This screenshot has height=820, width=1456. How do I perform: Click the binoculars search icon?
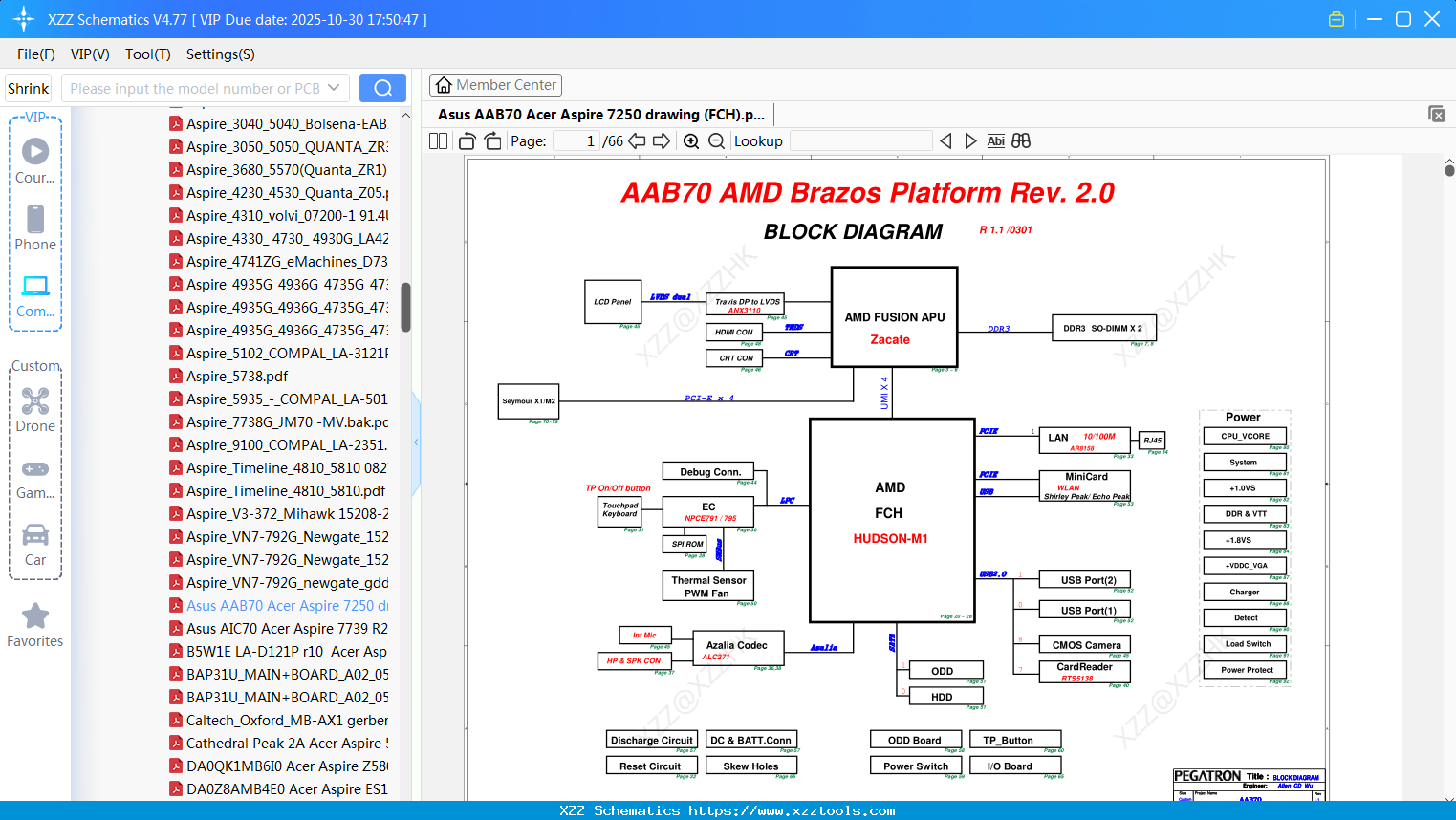1021,140
